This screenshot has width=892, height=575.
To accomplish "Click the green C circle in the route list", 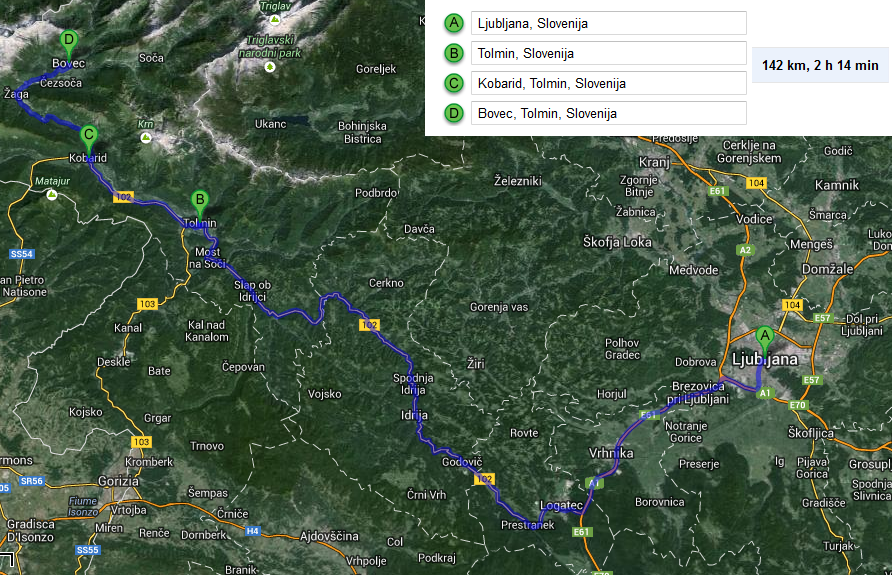I will pyautogui.click(x=455, y=83).
